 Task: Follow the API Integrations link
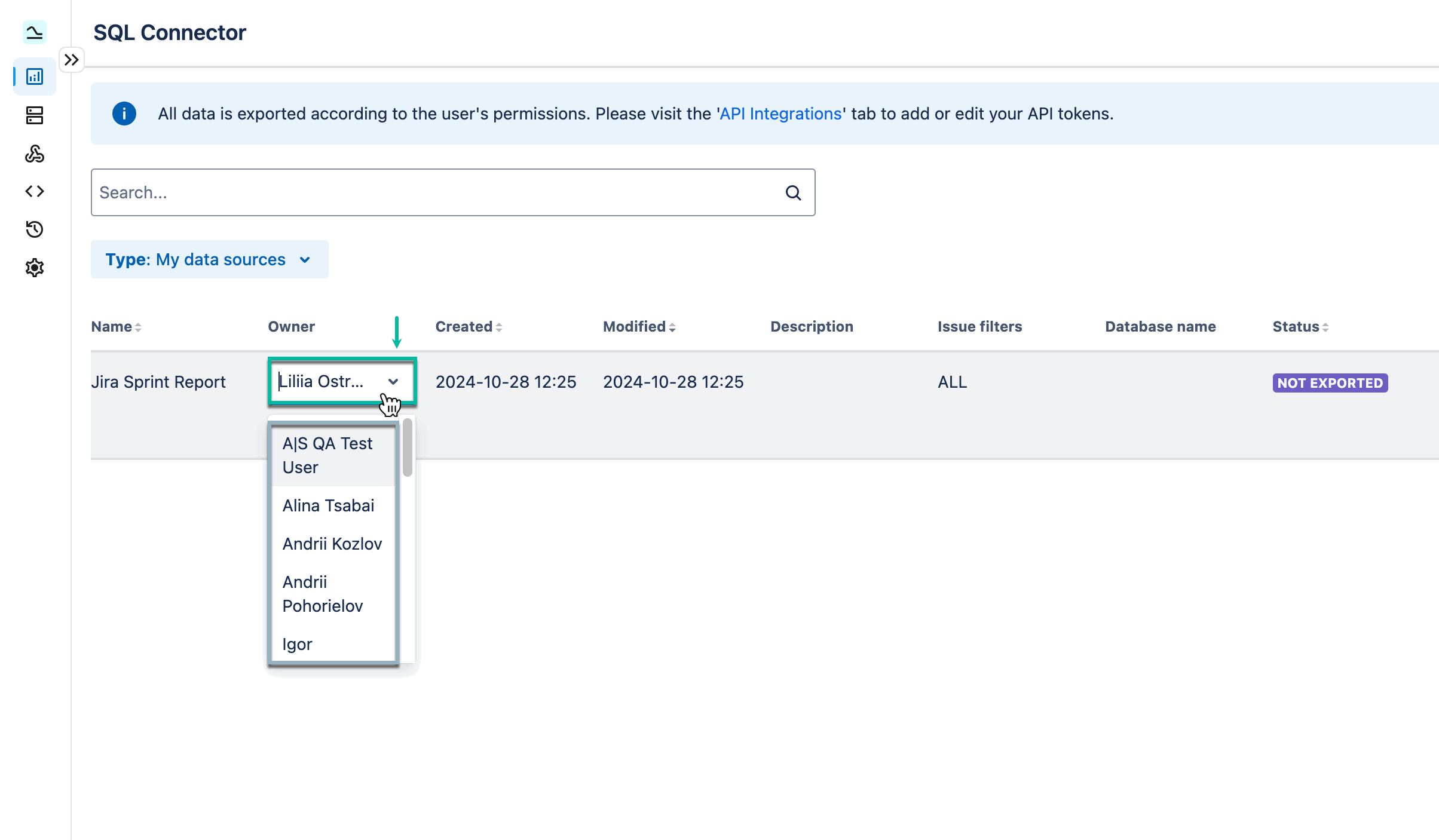[780, 114]
